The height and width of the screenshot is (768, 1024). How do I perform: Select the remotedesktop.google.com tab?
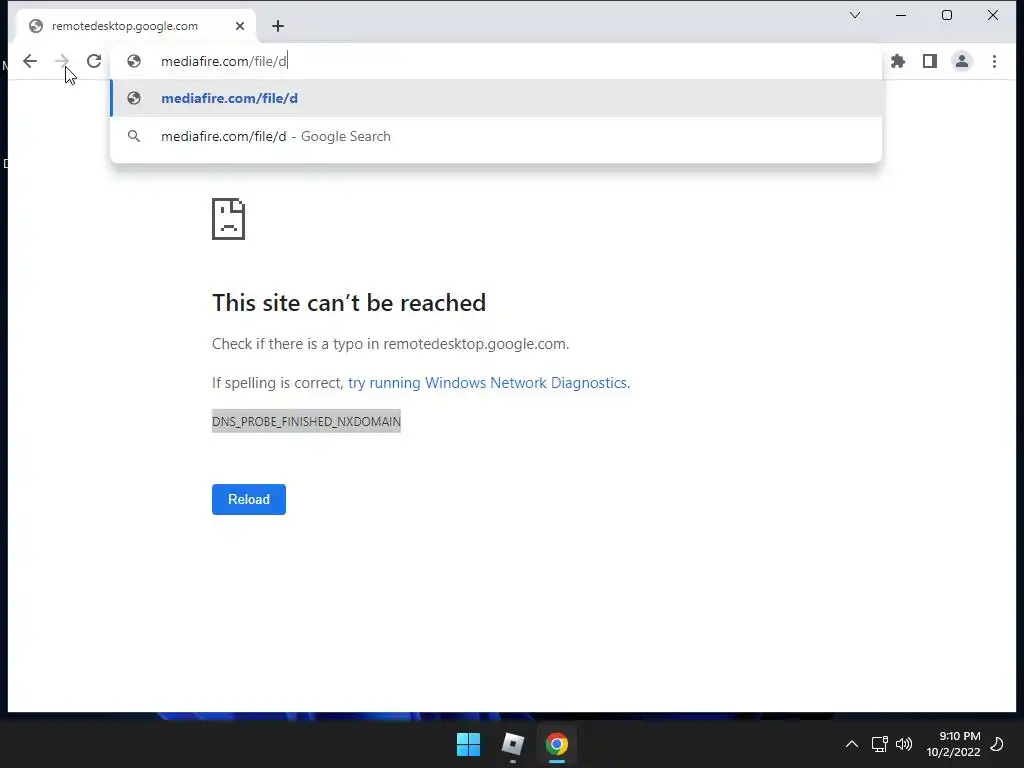pyautogui.click(x=136, y=26)
